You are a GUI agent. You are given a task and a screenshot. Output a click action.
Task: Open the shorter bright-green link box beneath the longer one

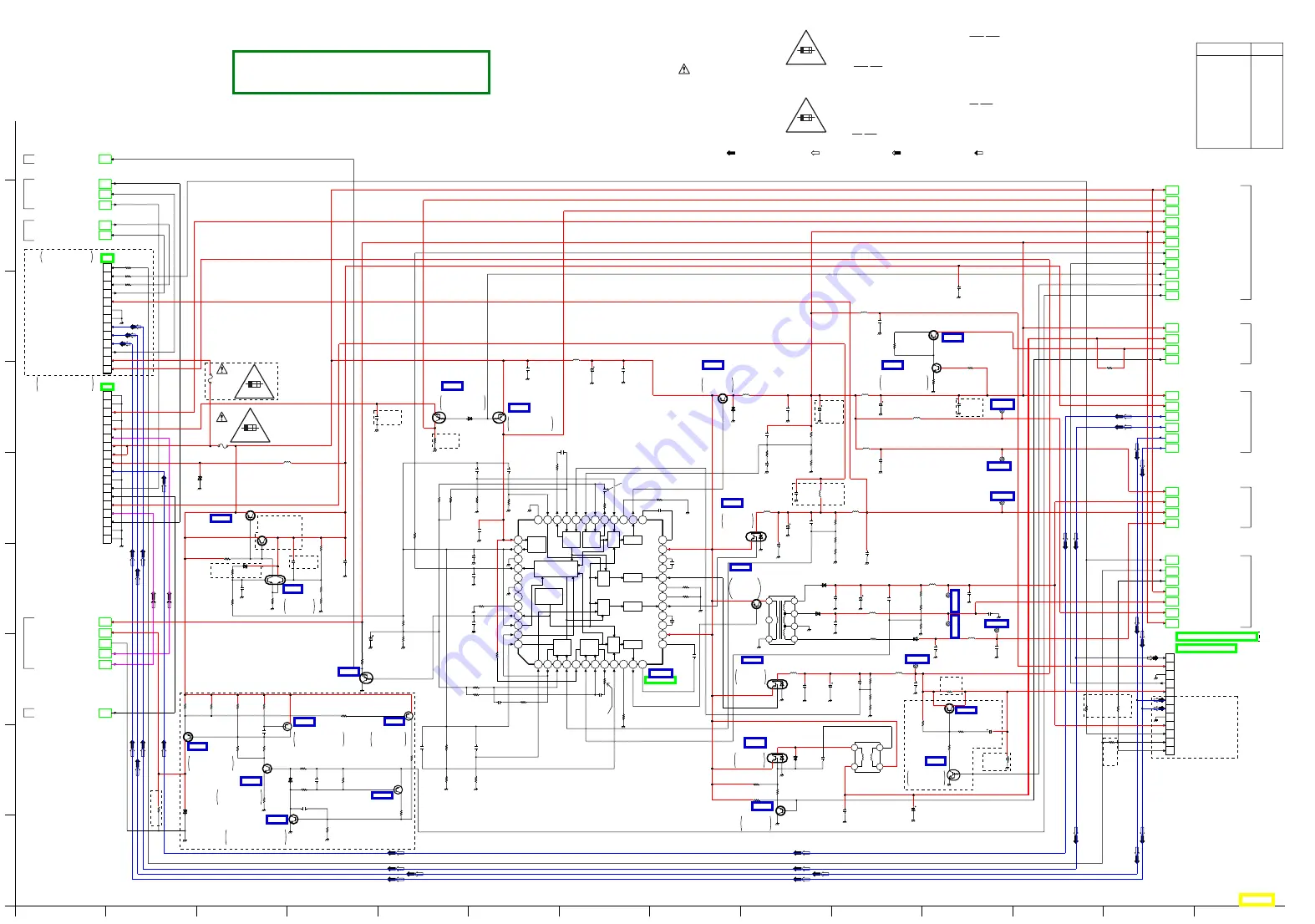[x=1206, y=648]
